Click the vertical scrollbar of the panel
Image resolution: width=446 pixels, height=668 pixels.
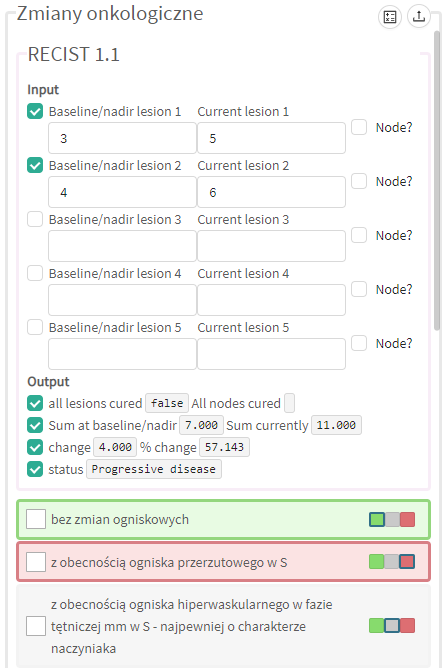(x=437, y=180)
